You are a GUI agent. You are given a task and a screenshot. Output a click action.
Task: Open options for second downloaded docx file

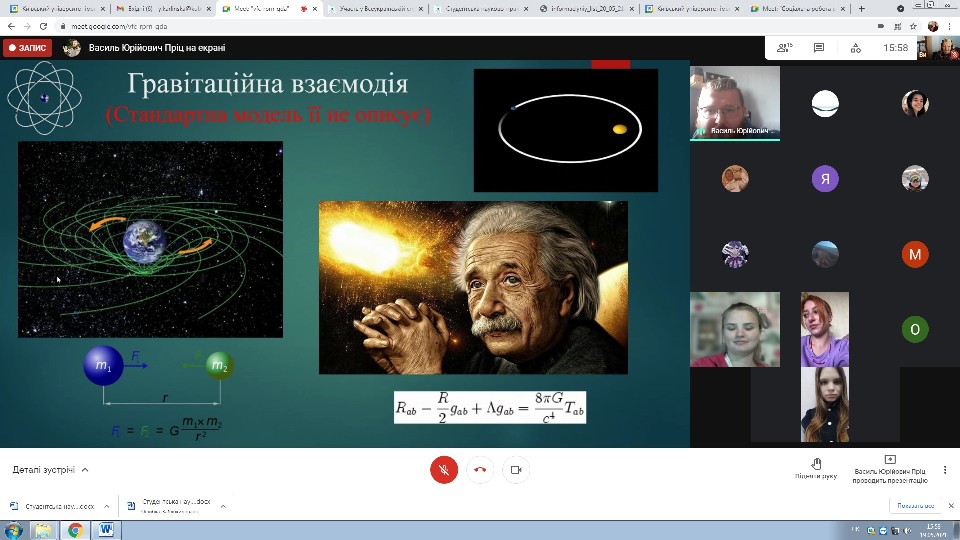click(221, 506)
